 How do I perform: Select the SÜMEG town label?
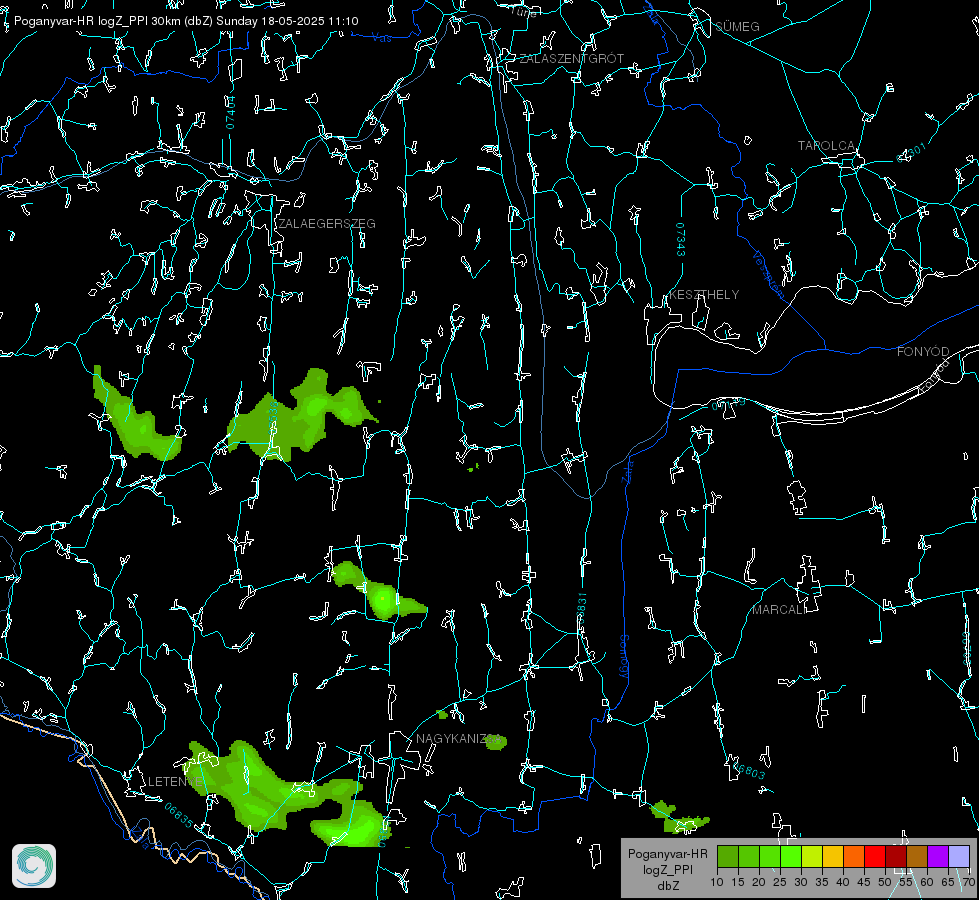pyautogui.click(x=737, y=26)
